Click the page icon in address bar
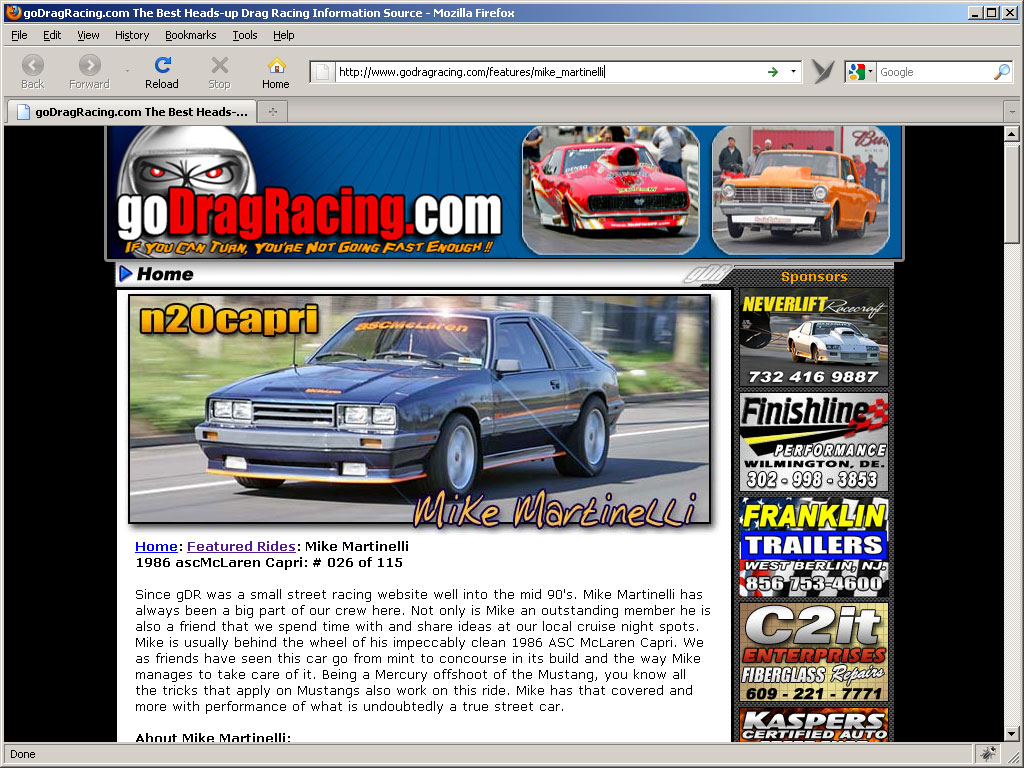 point(322,72)
